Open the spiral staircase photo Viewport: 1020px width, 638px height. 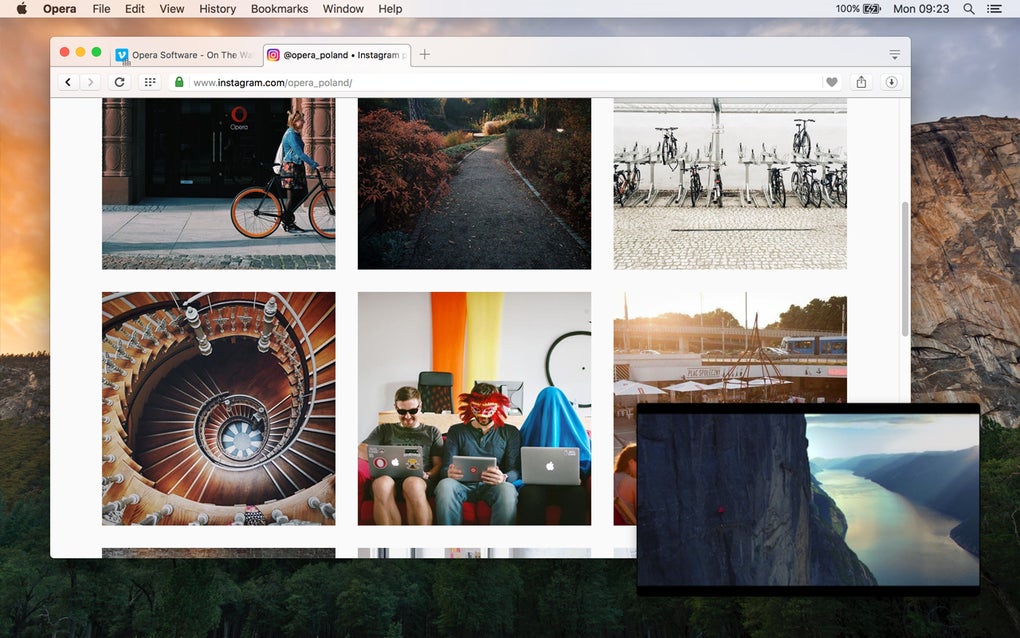[x=219, y=408]
